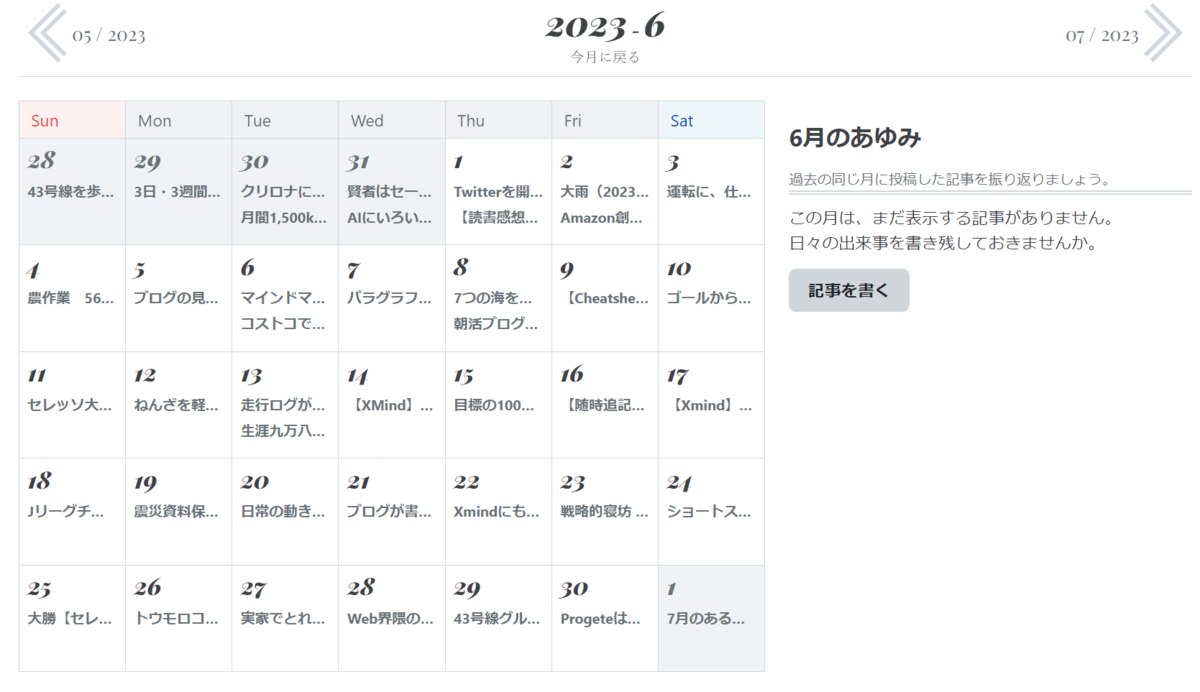
Task: Open the 【Xmind】 entry on the 17th
Action: (710, 405)
